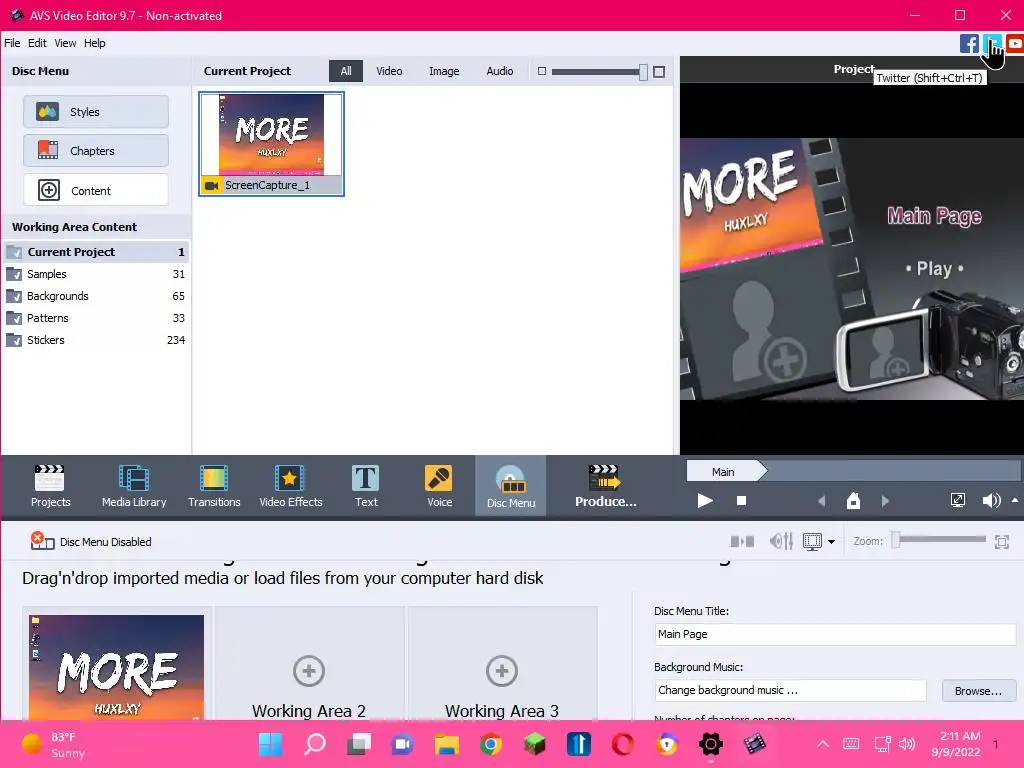Select the Samples folder
This screenshot has height=768, width=1024.
(x=96, y=274)
